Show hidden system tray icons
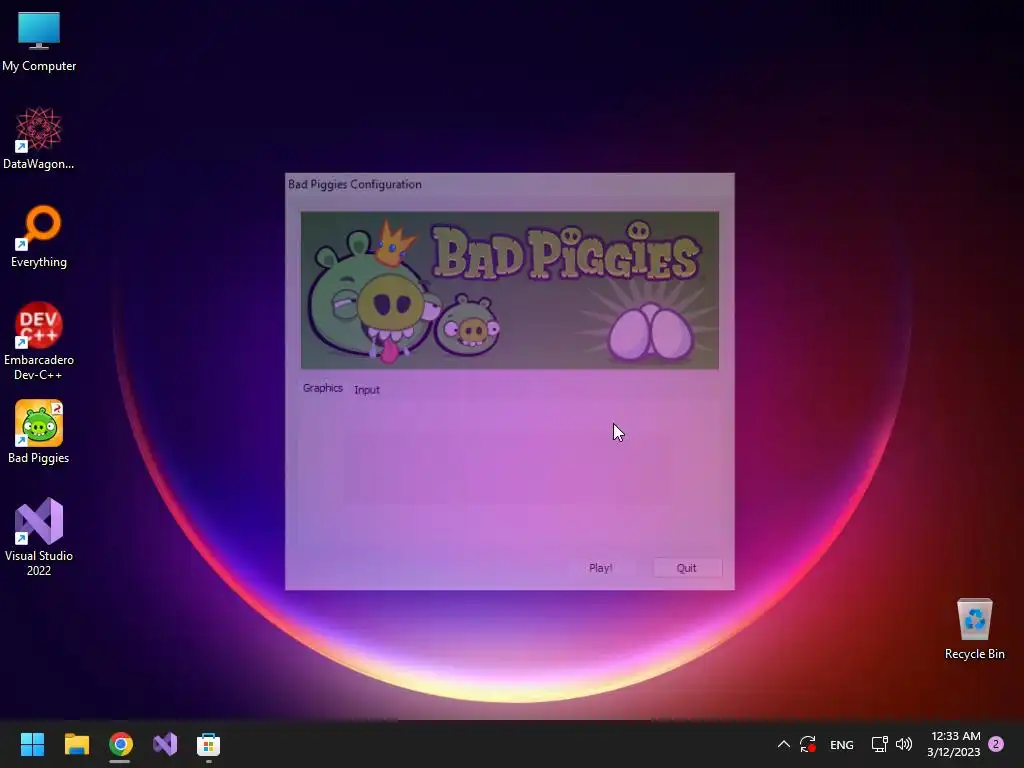Viewport: 1024px width, 768px height. point(784,744)
